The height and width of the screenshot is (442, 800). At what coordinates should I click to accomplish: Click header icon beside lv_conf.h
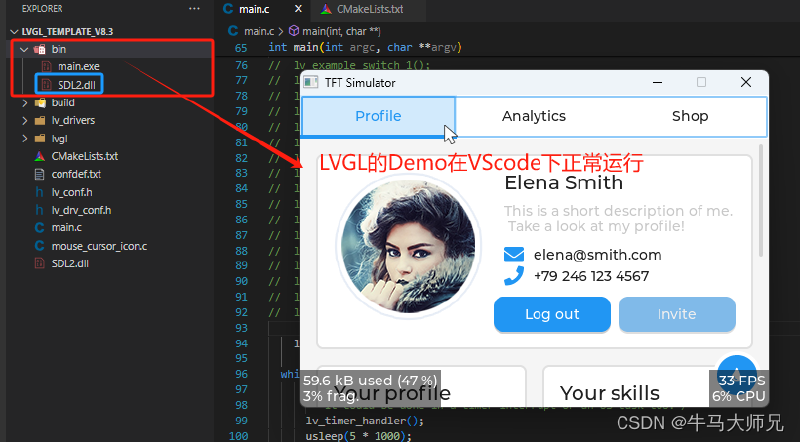tap(40, 192)
